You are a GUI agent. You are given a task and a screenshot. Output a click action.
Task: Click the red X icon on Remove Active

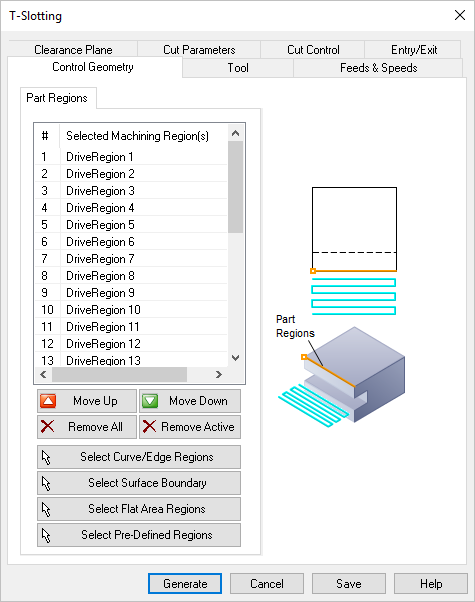coord(149,427)
